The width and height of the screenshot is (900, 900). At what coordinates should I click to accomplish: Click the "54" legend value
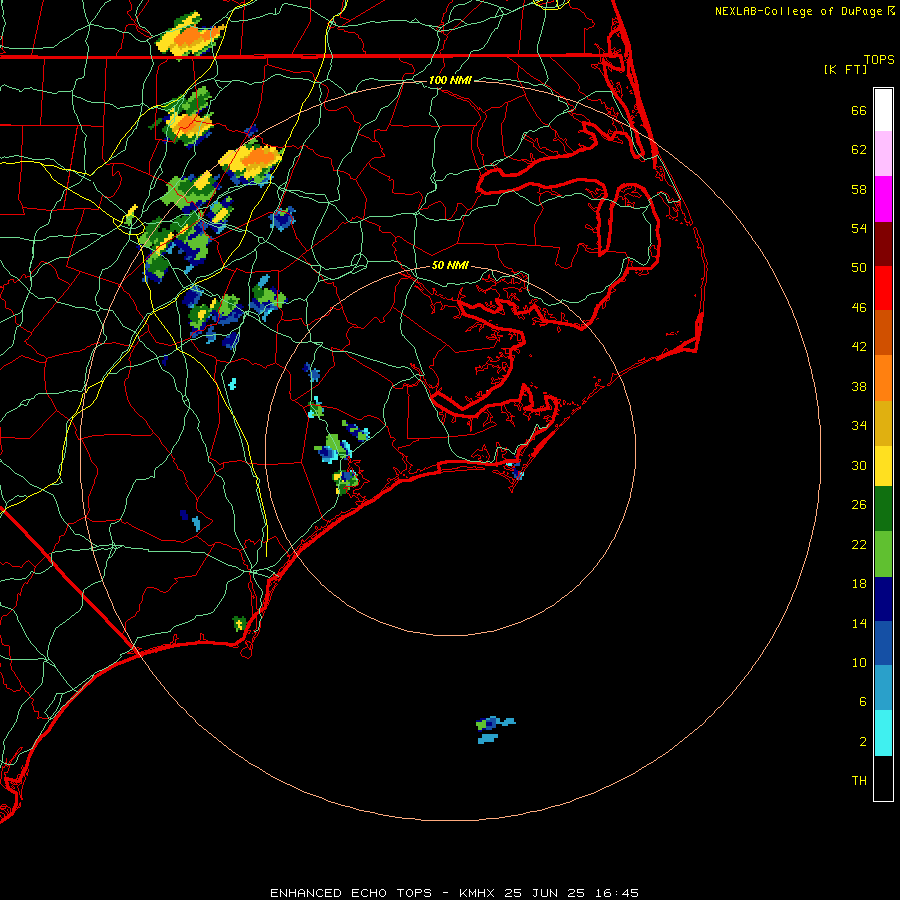pos(859,228)
